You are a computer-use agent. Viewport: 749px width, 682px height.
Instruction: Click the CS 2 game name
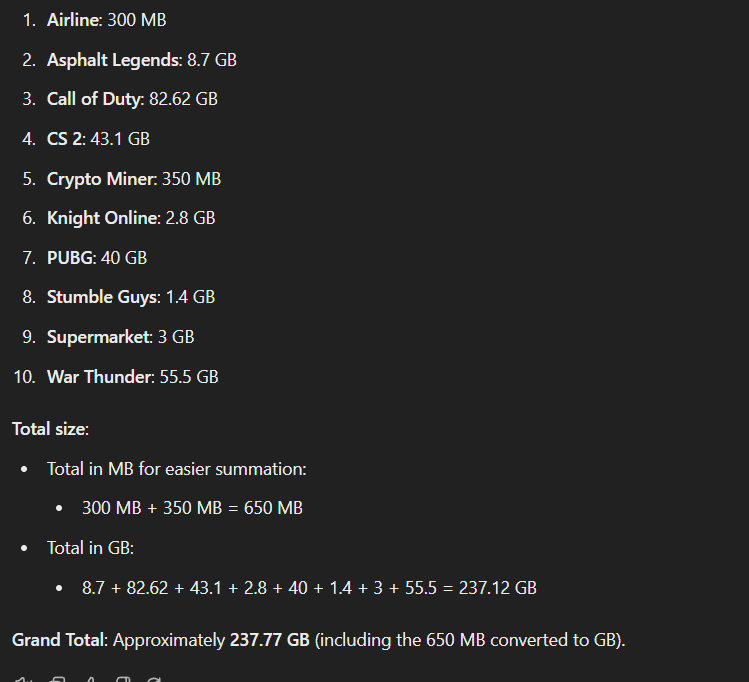click(x=64, y=139)
